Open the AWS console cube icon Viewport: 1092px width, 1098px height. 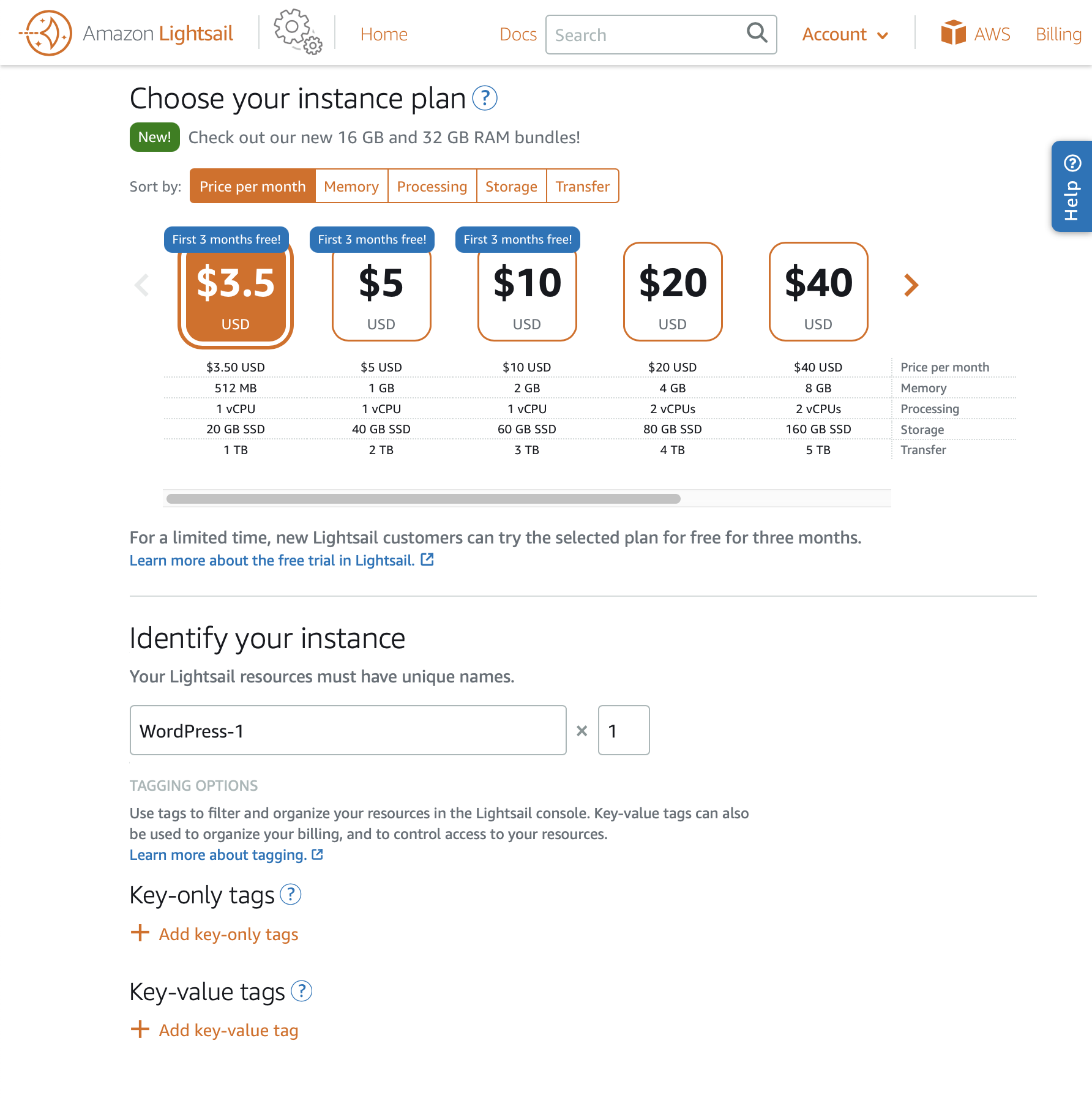953,33
